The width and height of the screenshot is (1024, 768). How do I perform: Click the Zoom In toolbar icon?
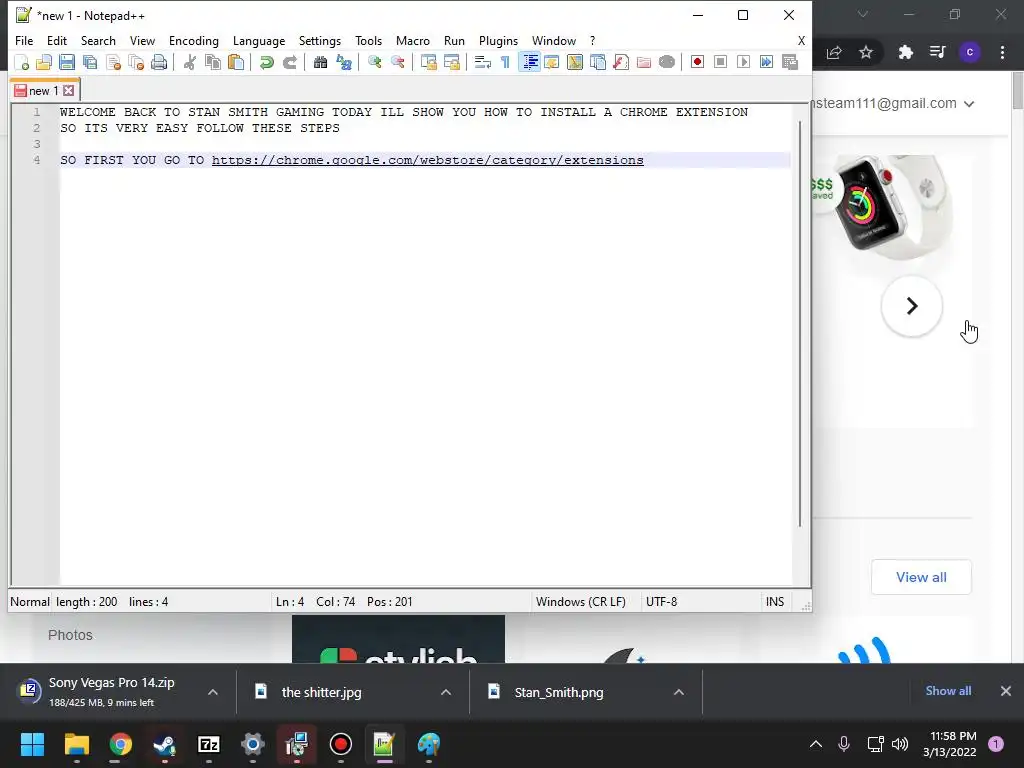tap(374, 62)
